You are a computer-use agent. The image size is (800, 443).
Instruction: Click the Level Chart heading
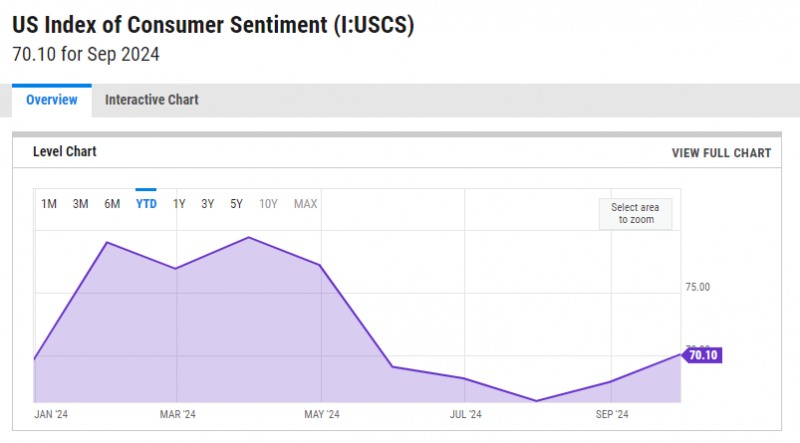65,152
